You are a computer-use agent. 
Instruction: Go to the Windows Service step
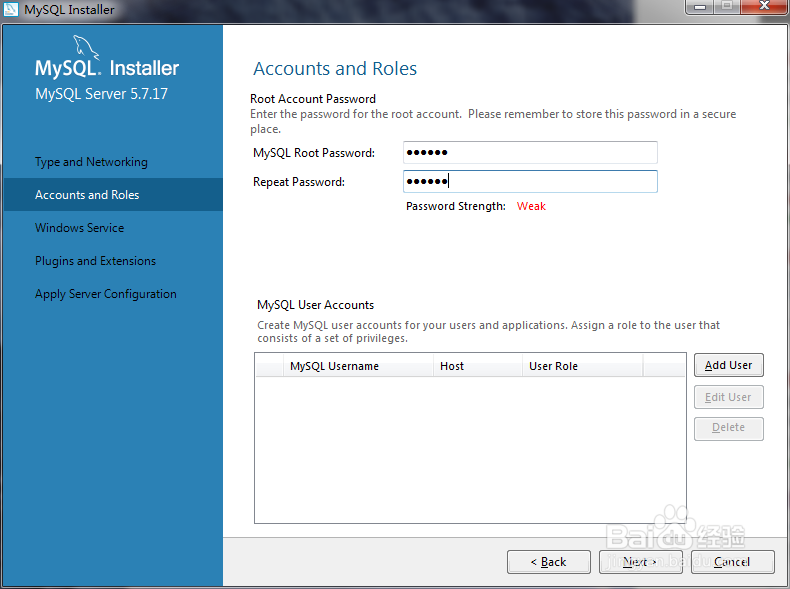pyautogui.click(x=80, y=228)
